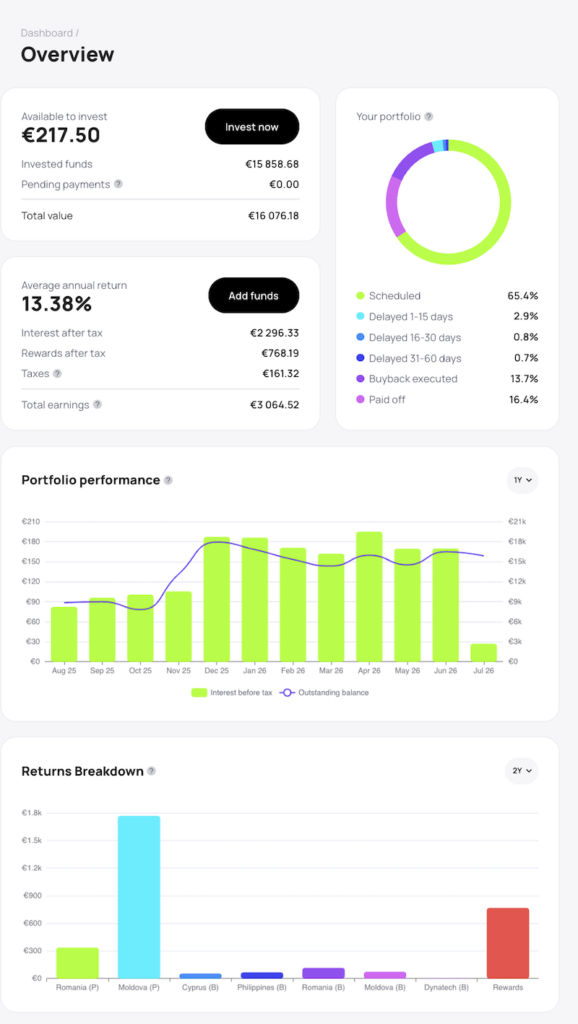Image resolution: width=578 pixels, height=1024 pixels.
Task: Click the Nov 25 interest bar
Action: [178, 626]
